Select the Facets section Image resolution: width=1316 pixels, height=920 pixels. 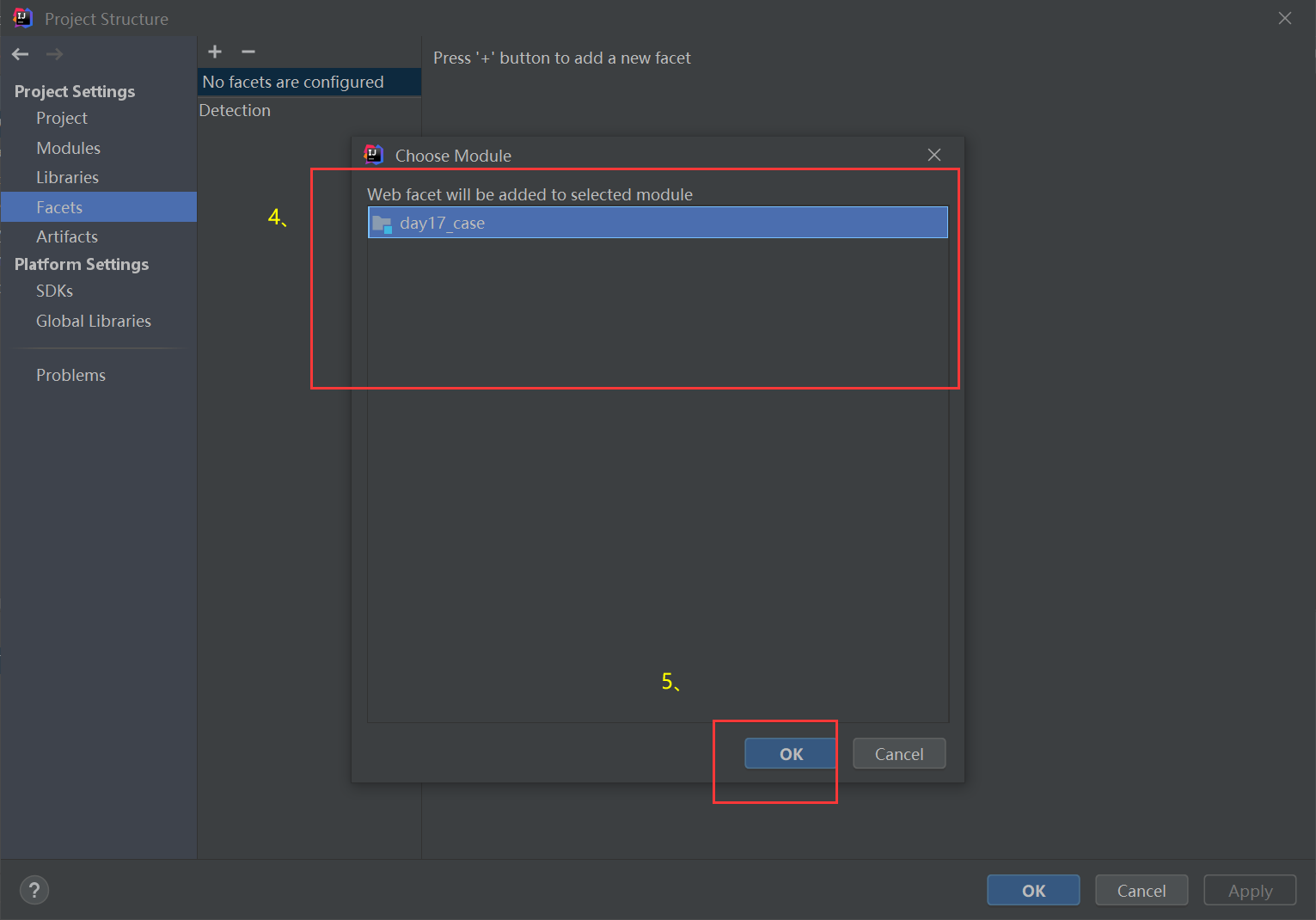point(99,207)
